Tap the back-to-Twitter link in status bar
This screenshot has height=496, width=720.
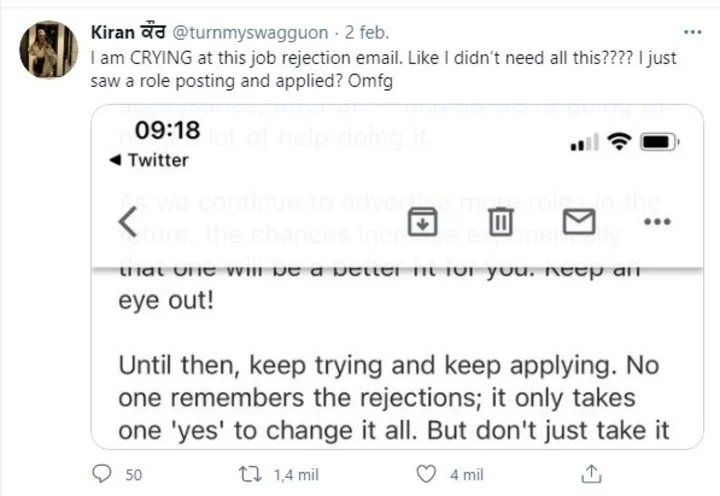(148, 160)
